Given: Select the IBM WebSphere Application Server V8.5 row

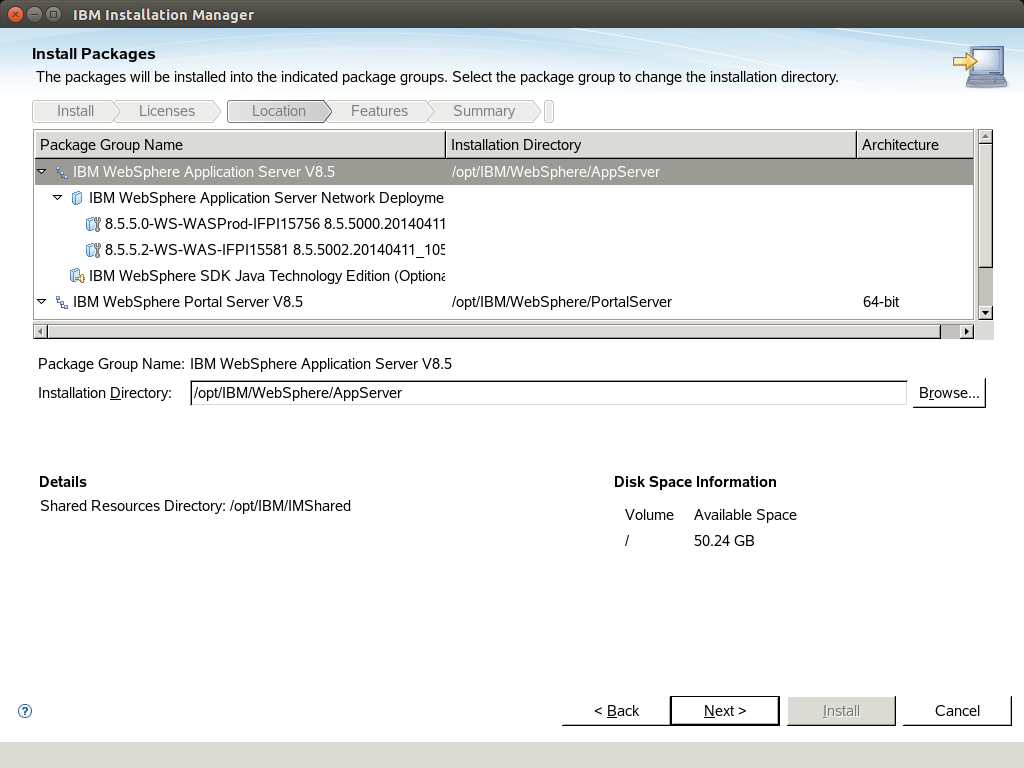Looking at the screenshot, I should point(504,172).
